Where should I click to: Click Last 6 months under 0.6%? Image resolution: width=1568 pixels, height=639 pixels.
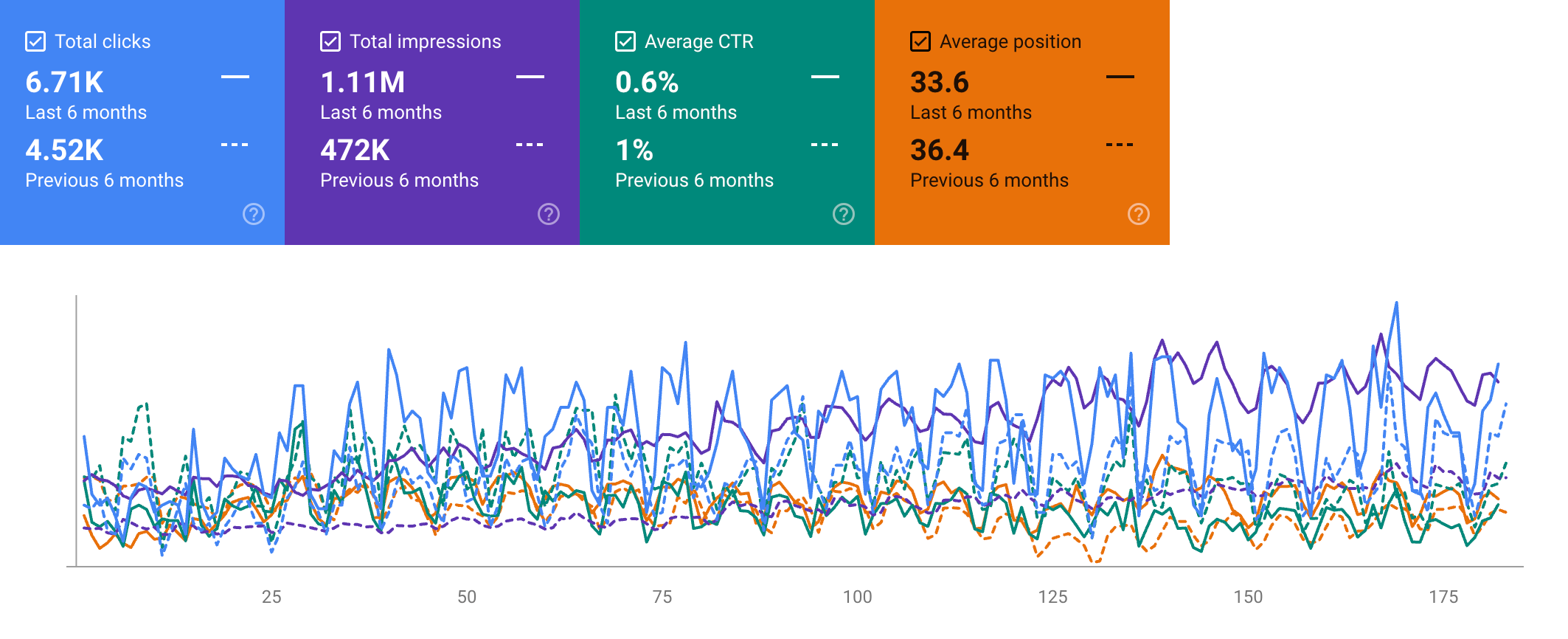click(x=676, y=112)
